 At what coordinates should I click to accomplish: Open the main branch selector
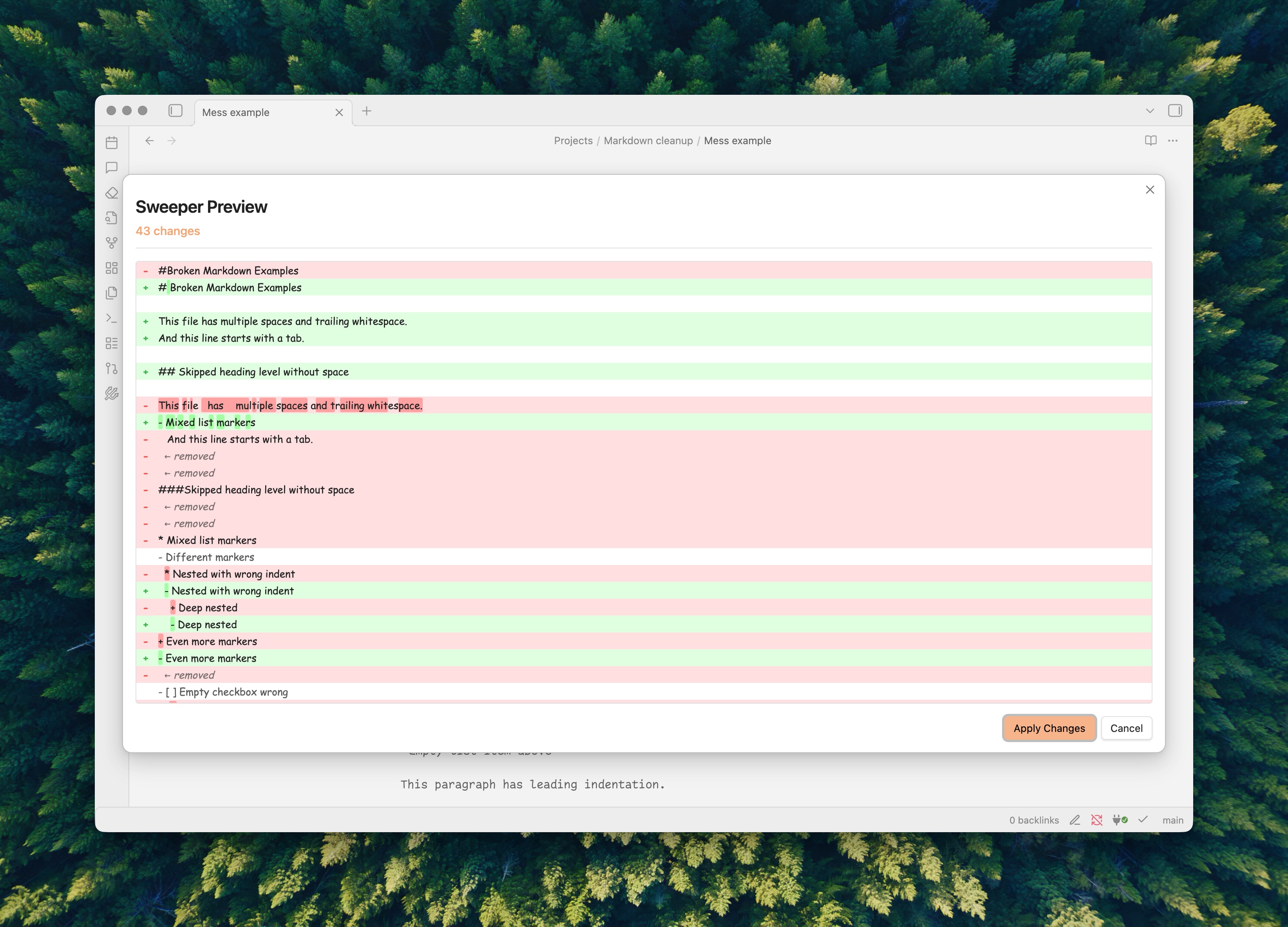pos(1172,820)
